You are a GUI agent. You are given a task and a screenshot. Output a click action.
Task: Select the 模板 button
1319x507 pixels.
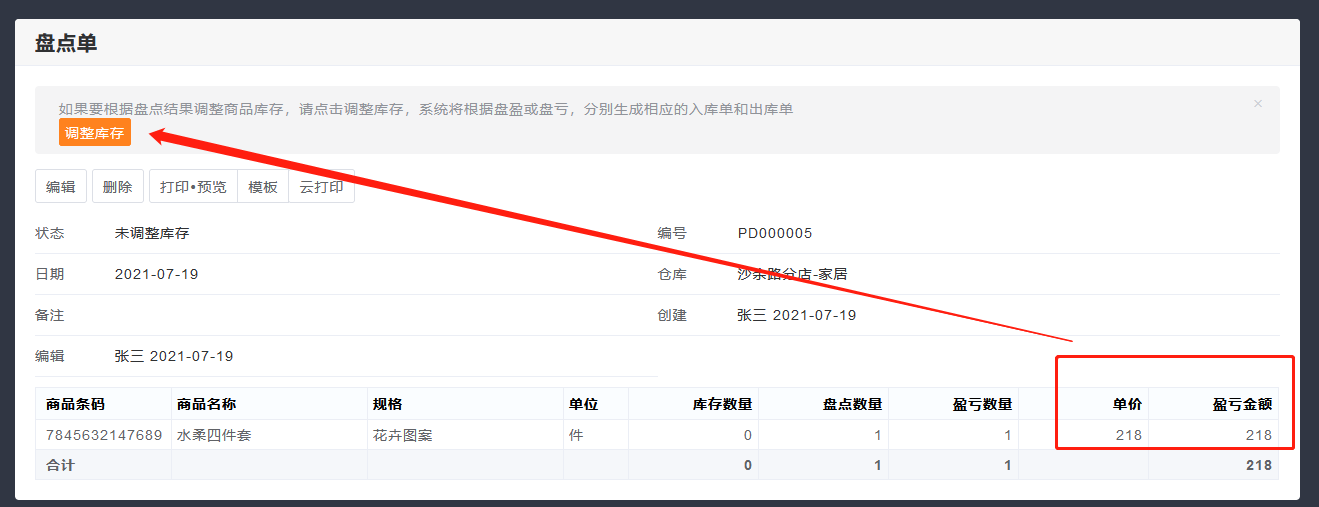point(263,187)
